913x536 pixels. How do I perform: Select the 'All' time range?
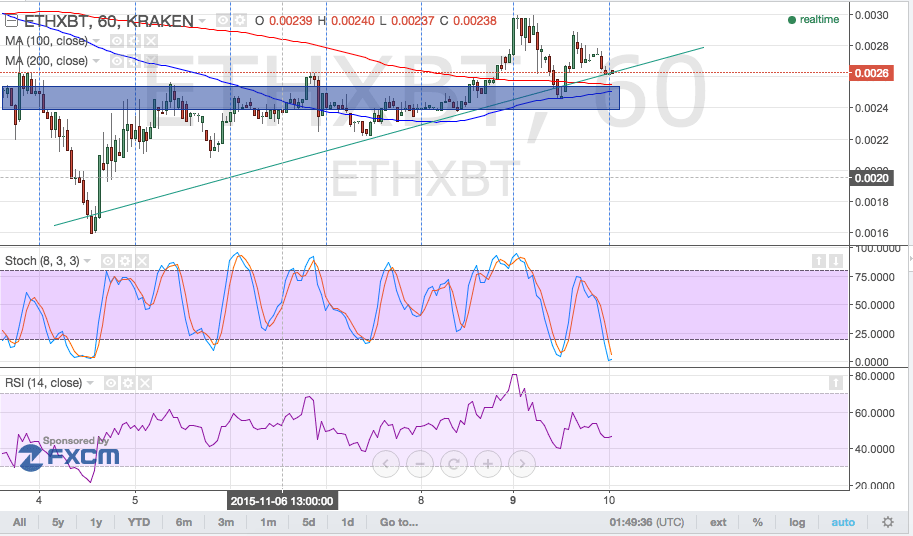pyautogui.click(x=19, y=522)
